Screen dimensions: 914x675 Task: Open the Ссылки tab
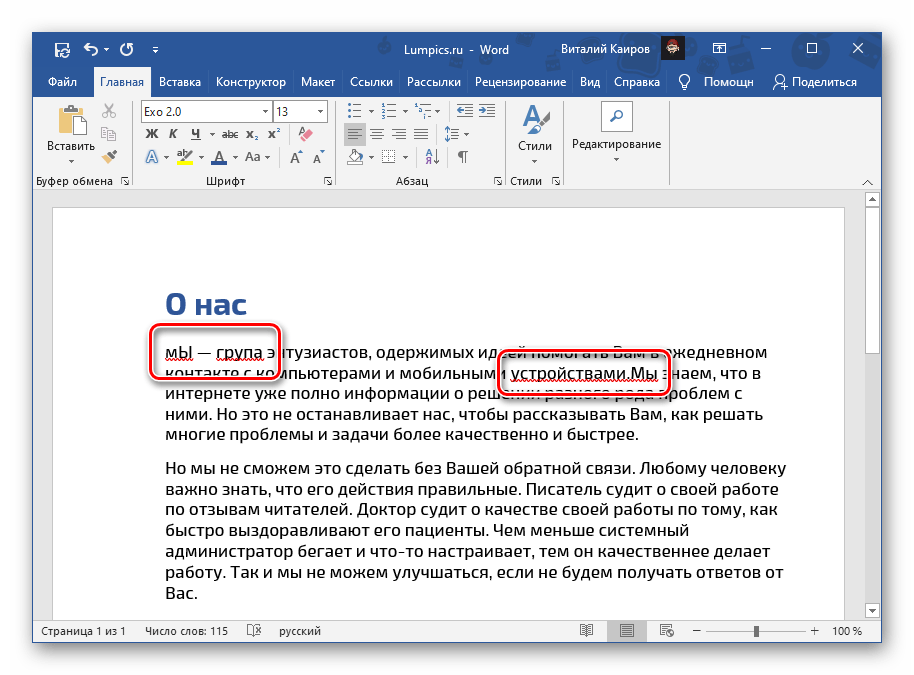coord(371,82)
